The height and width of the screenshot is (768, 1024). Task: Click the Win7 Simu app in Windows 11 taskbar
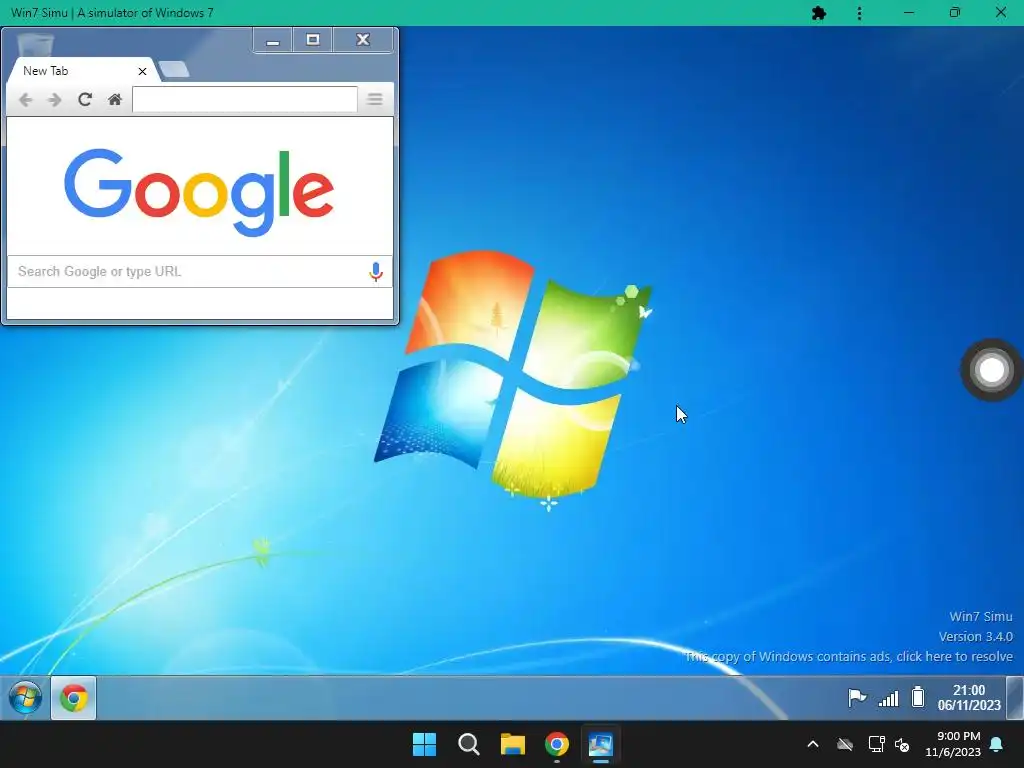tap(600, 744)
